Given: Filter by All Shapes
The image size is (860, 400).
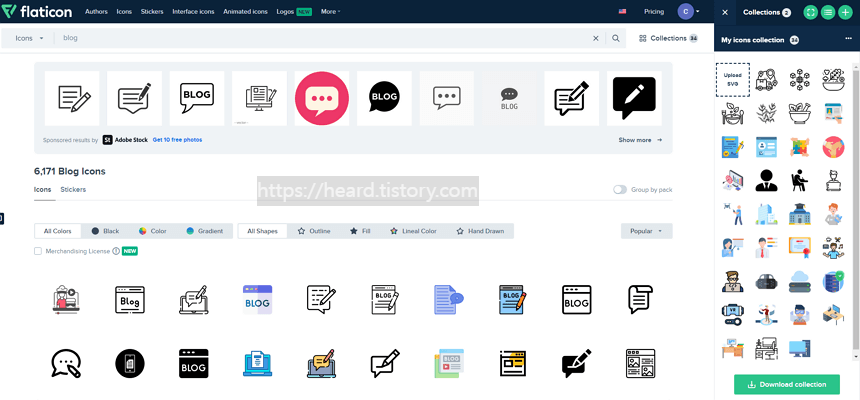Looking at the screenshot, I should click(x=262, y=231).
